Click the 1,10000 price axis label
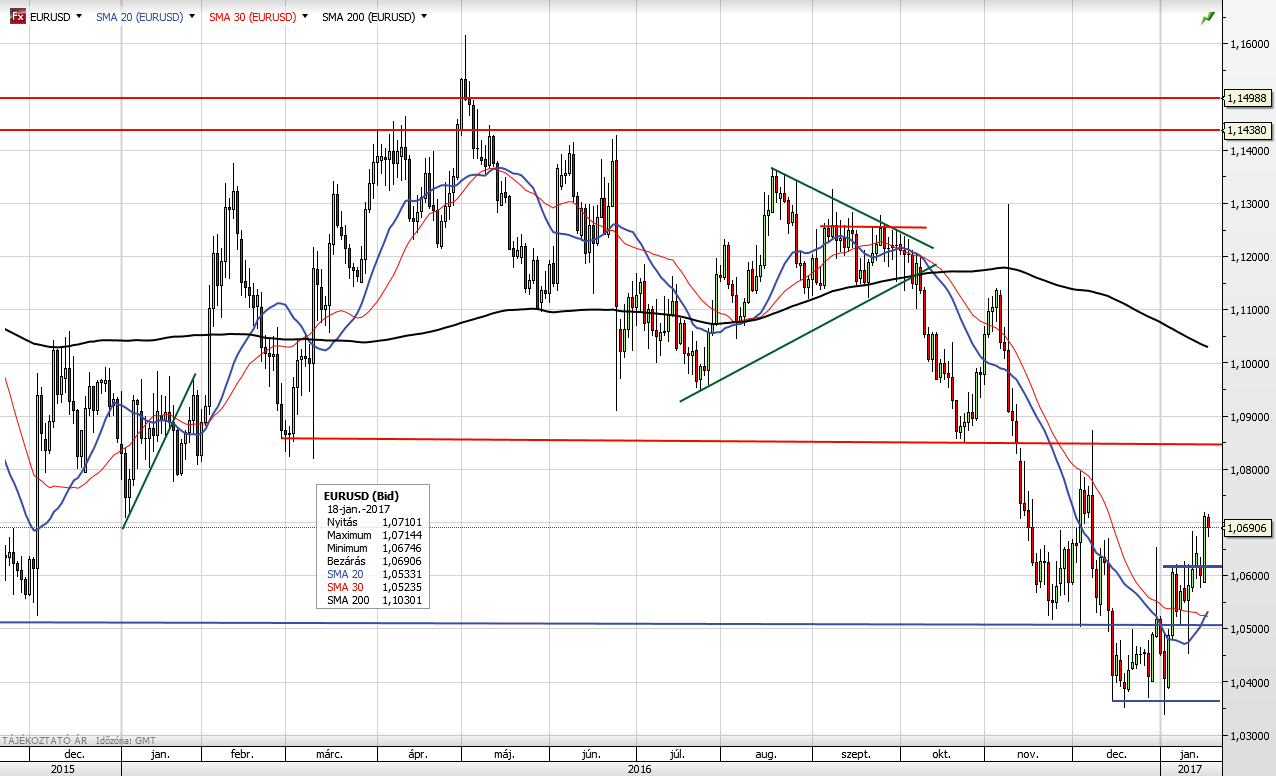 tap(1251, 364)
